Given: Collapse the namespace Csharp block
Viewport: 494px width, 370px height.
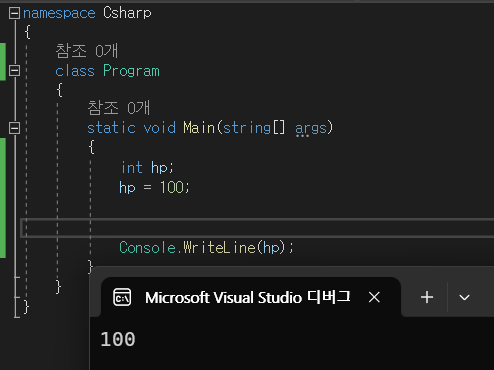Looking at the screenshot, I should coord(14,13).
